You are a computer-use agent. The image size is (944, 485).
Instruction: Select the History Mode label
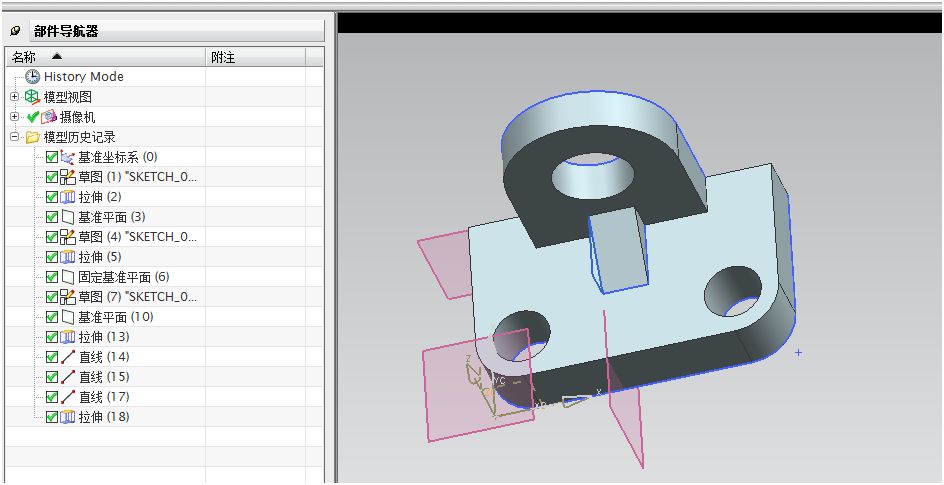click(84, 77)
